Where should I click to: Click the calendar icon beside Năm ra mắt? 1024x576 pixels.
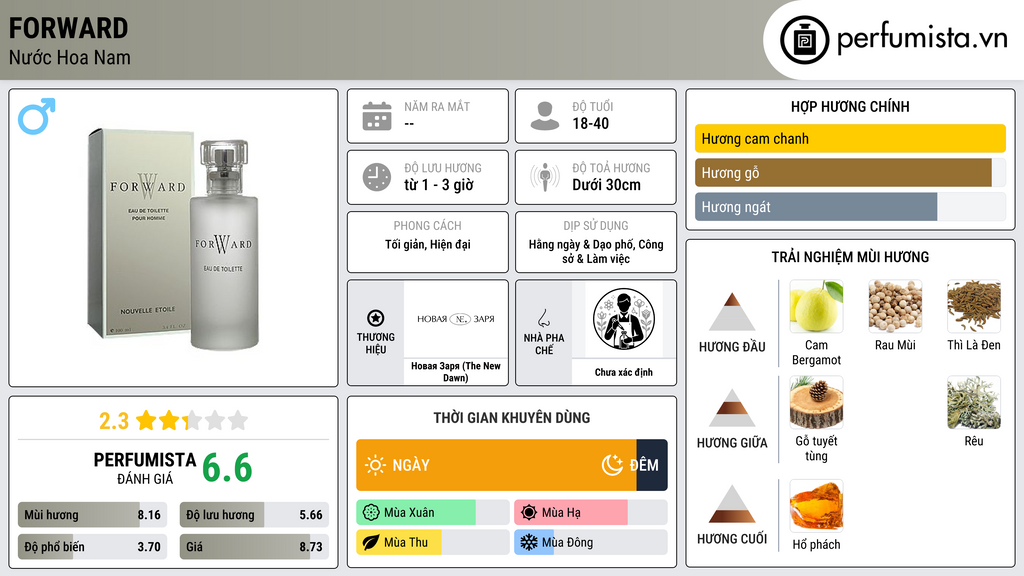(377, 116)
